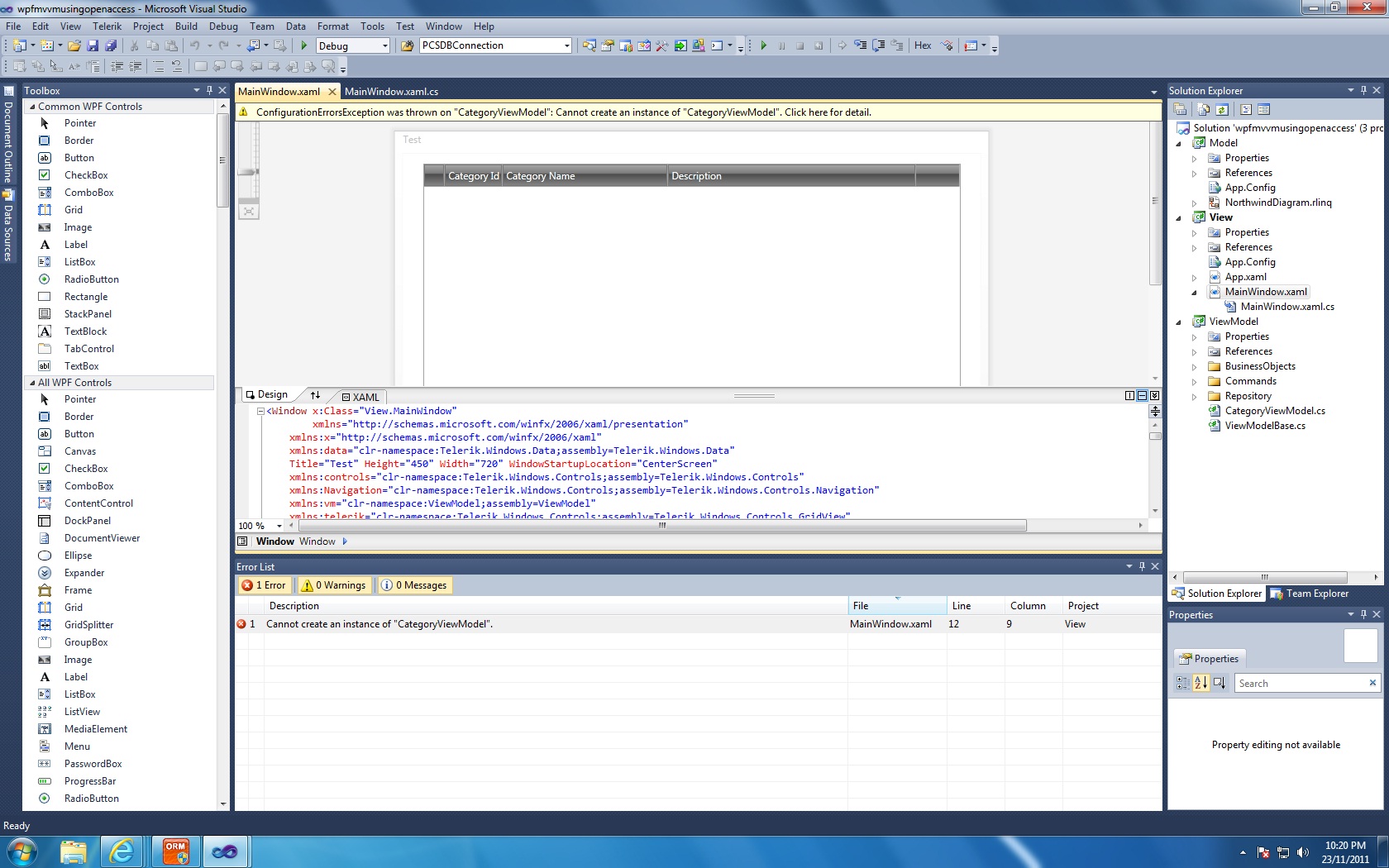Open the Build menu
Image resolution: width=1389 pixels, height=868 pixels.
tap(186, 26)
